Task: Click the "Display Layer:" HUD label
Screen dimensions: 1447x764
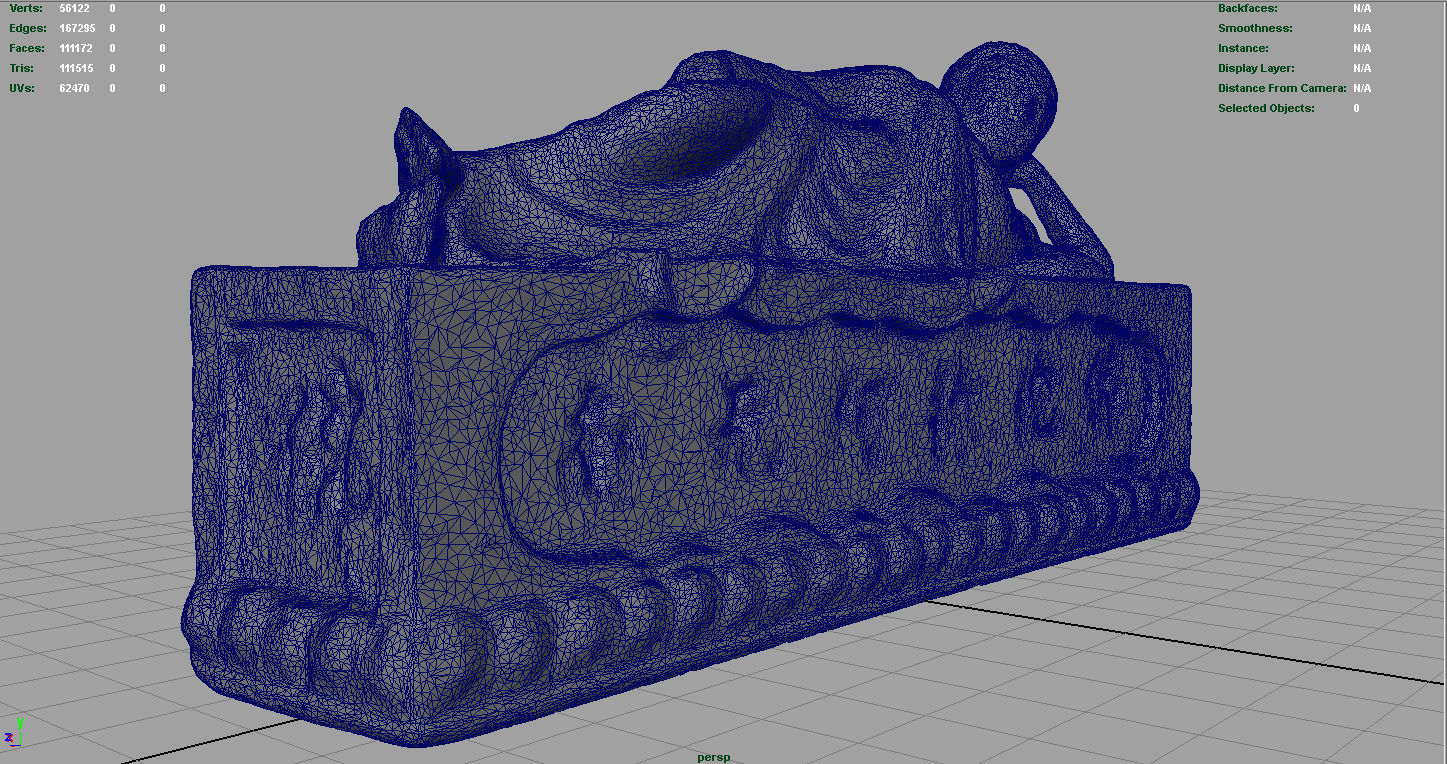Action: click(1256, 68)
